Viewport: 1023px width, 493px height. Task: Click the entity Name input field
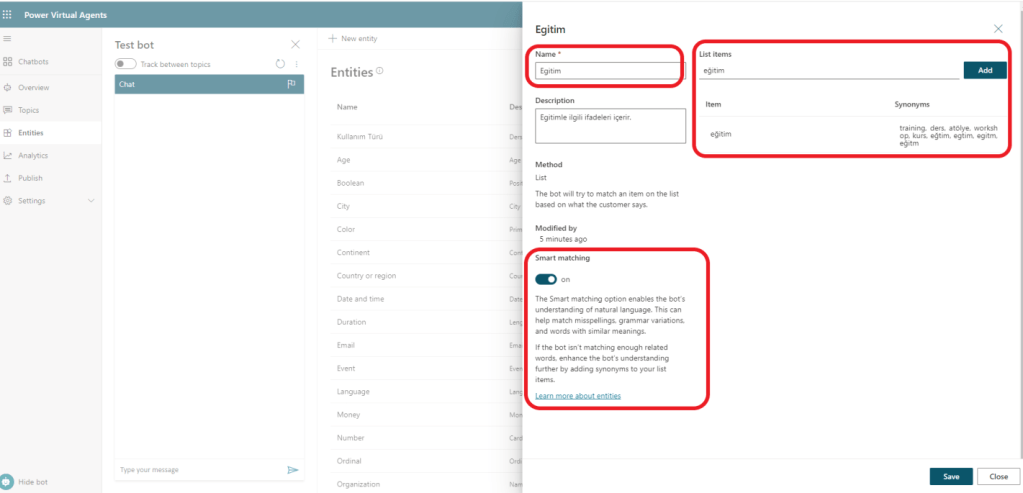coord(607,71)
